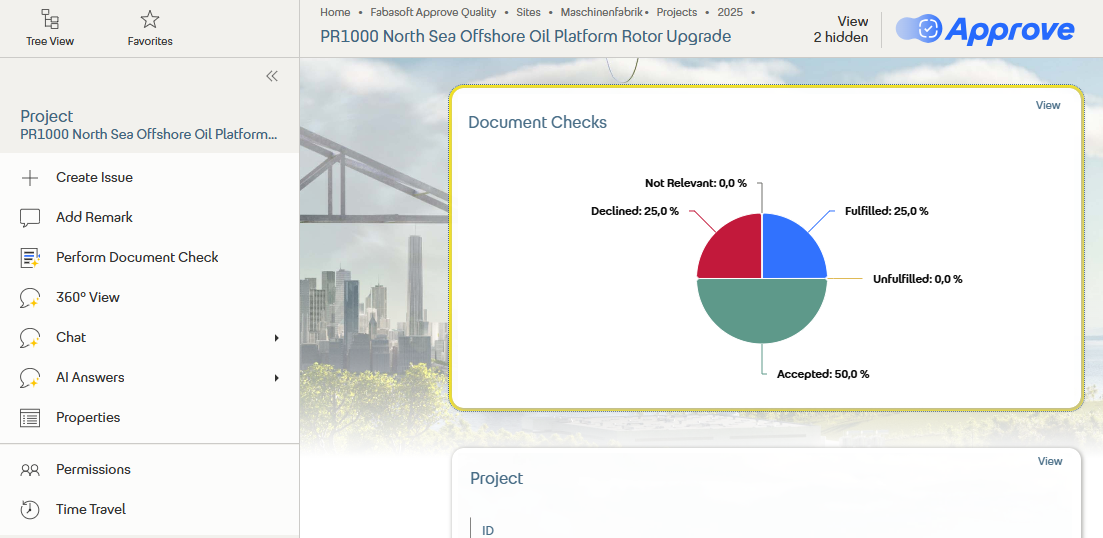
Task: Open View options showing 2 hidden
Action: click(841, 29)
